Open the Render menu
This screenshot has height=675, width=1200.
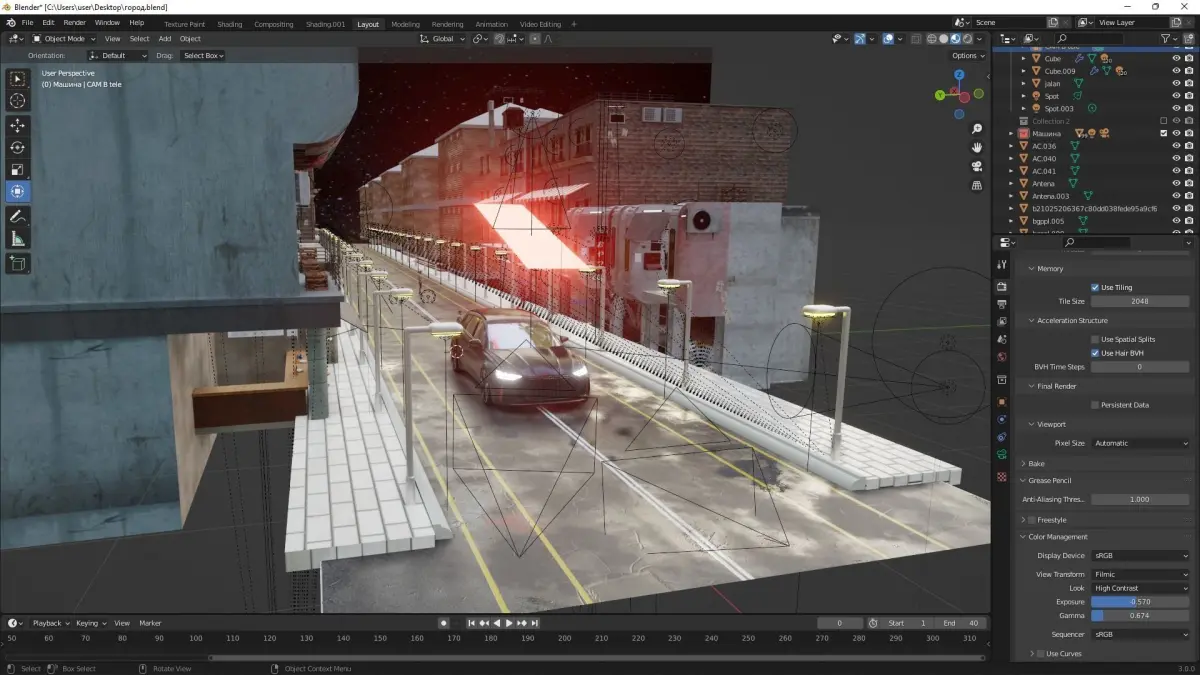(75, 23)
